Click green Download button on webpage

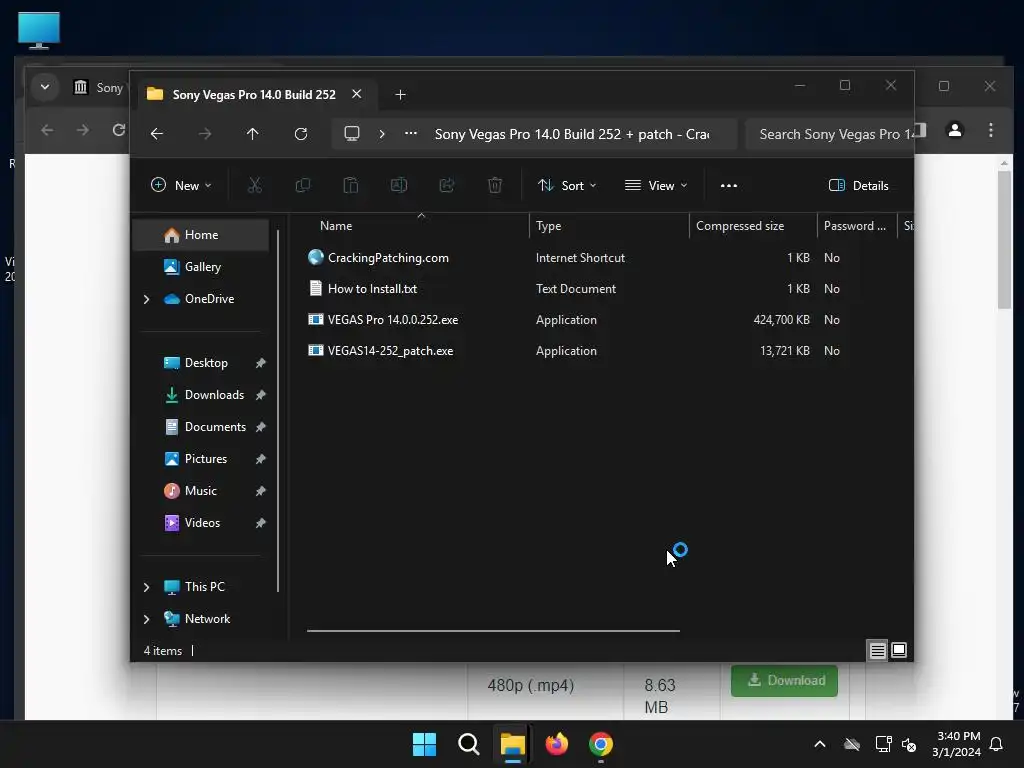pos(784,680)
